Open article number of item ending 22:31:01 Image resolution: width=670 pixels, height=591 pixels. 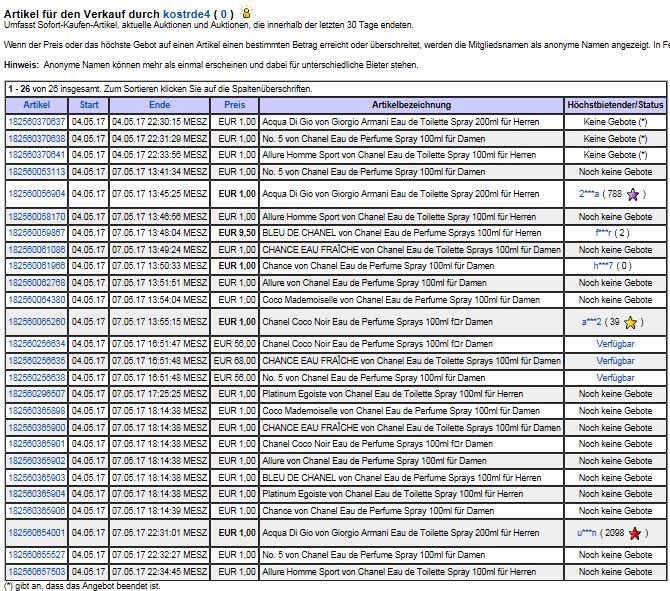[37, 533]
